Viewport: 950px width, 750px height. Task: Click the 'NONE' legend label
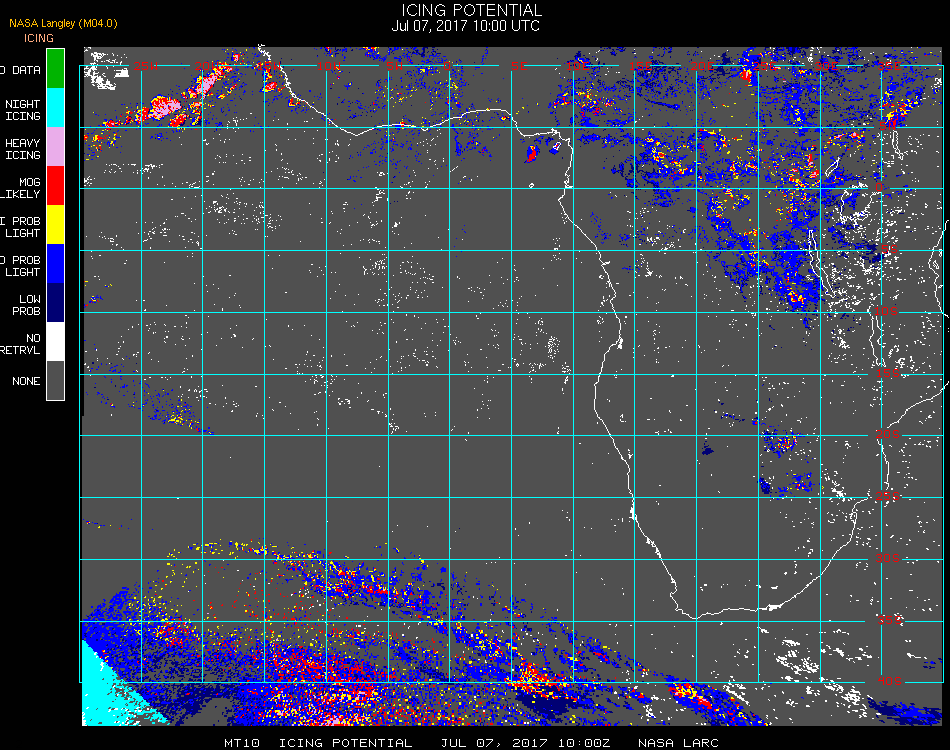pyautogui.click(x=26, y=381)
